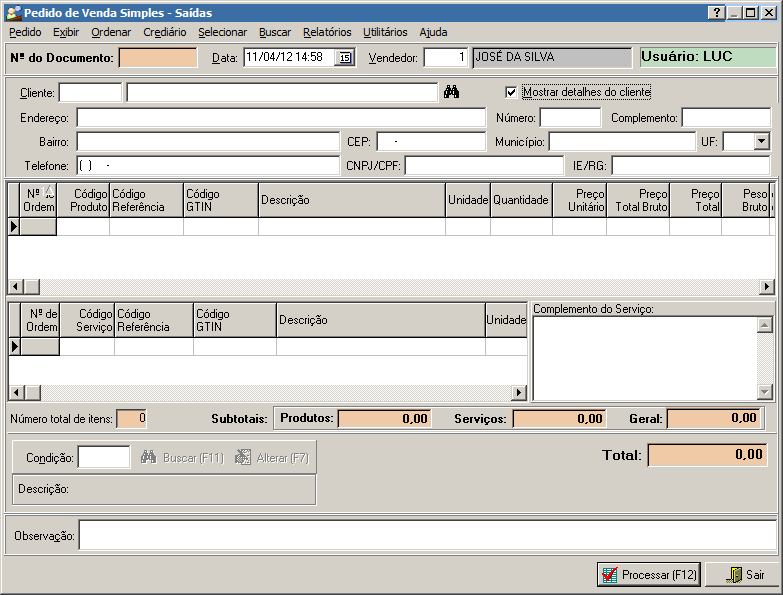Open the Relatórios menu
The height and width of the screenshot is (595, 783).
point(327,32)
